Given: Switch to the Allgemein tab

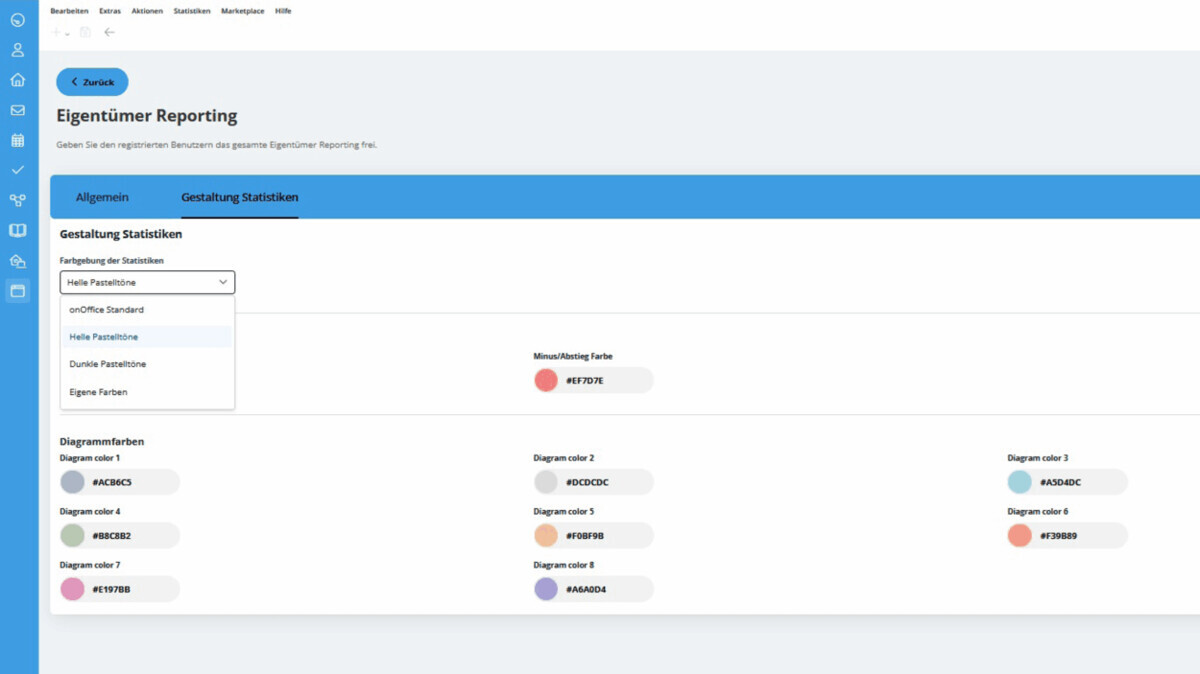Looking at the screenshot, I should [x=102, y=197].
